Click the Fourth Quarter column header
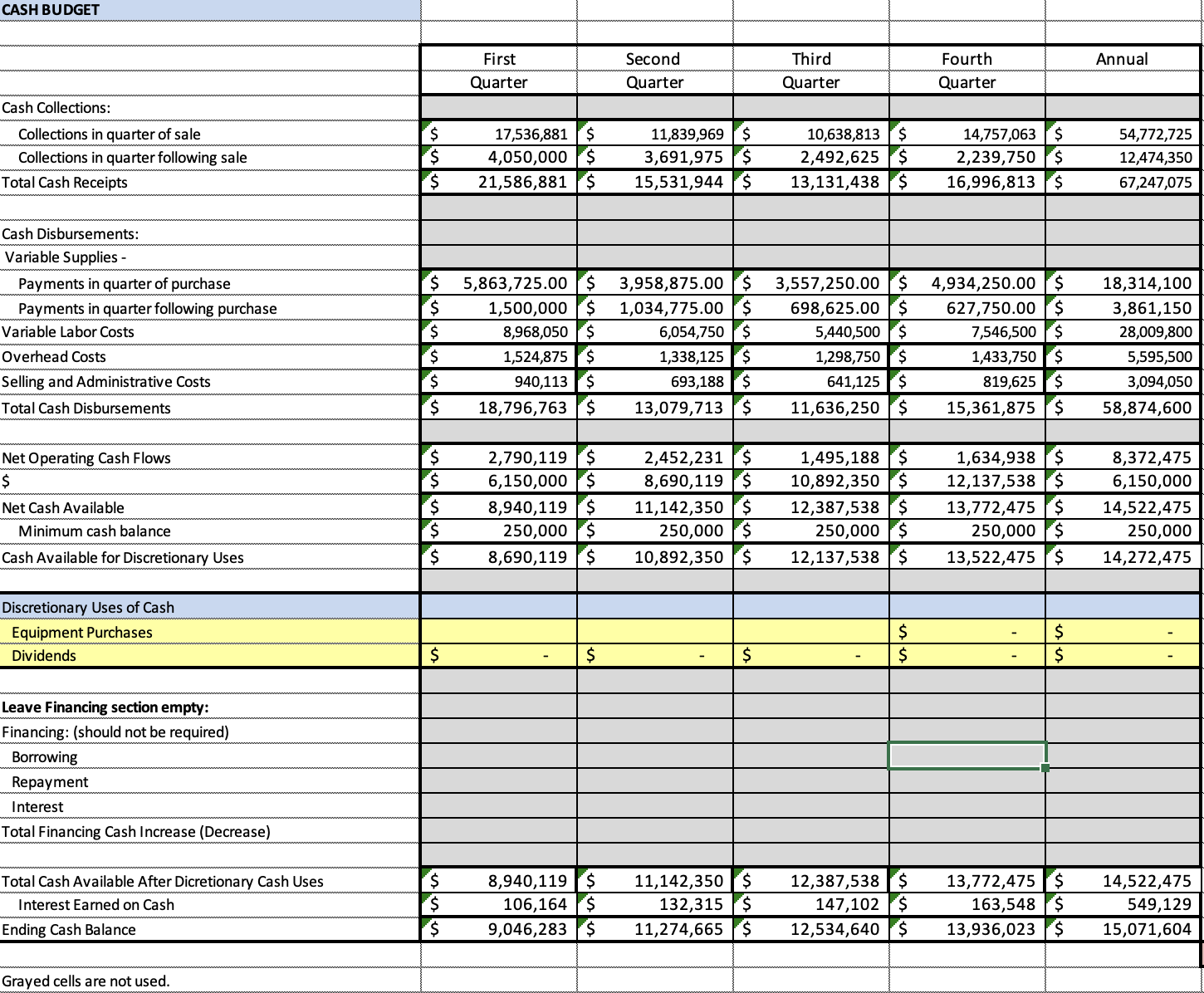Image resolution: width=1204 pixels, height=993 pixels. coord(967,71)
